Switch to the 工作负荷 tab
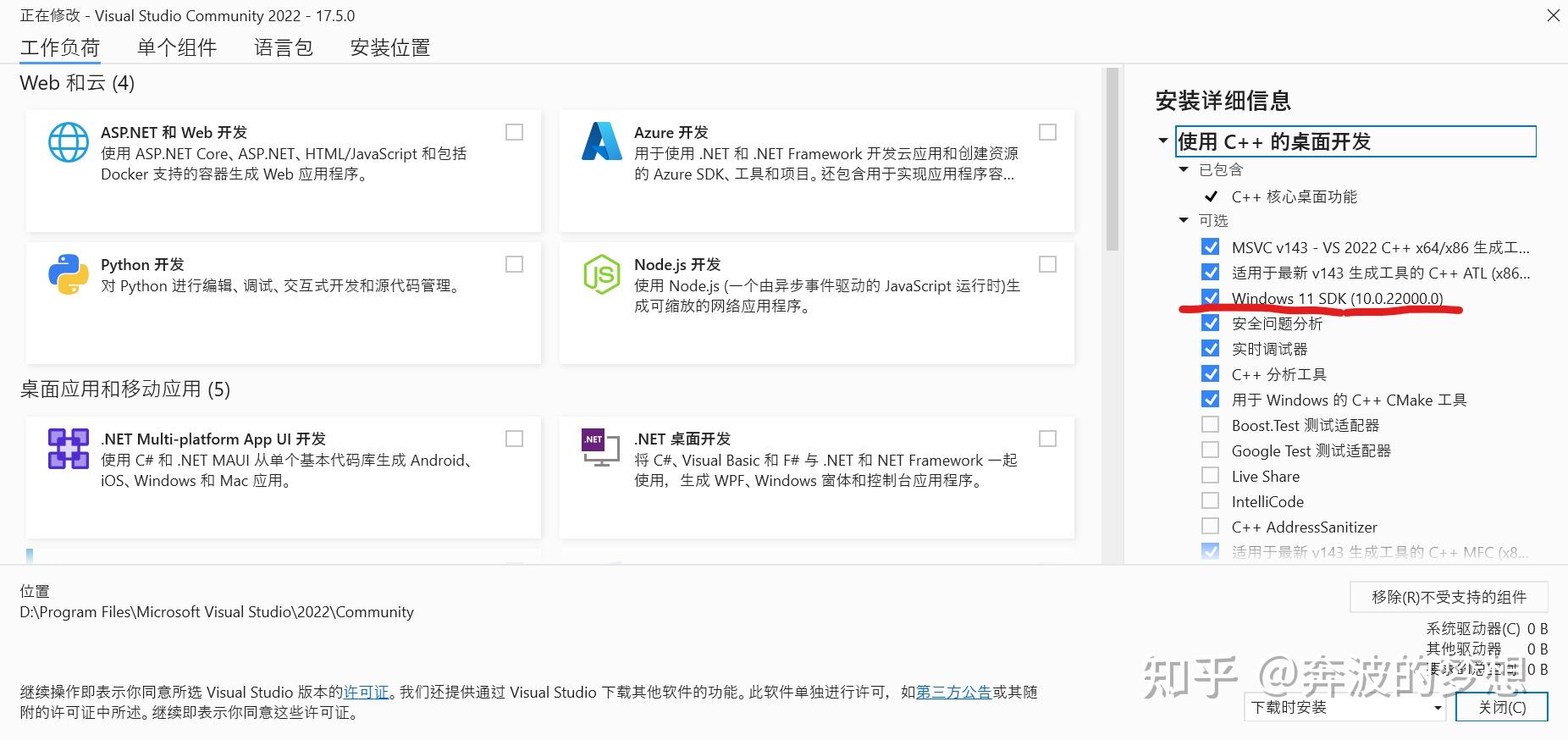Image resolution: width=1568 pixels, height=740 pixels. [x=60, y=47]
